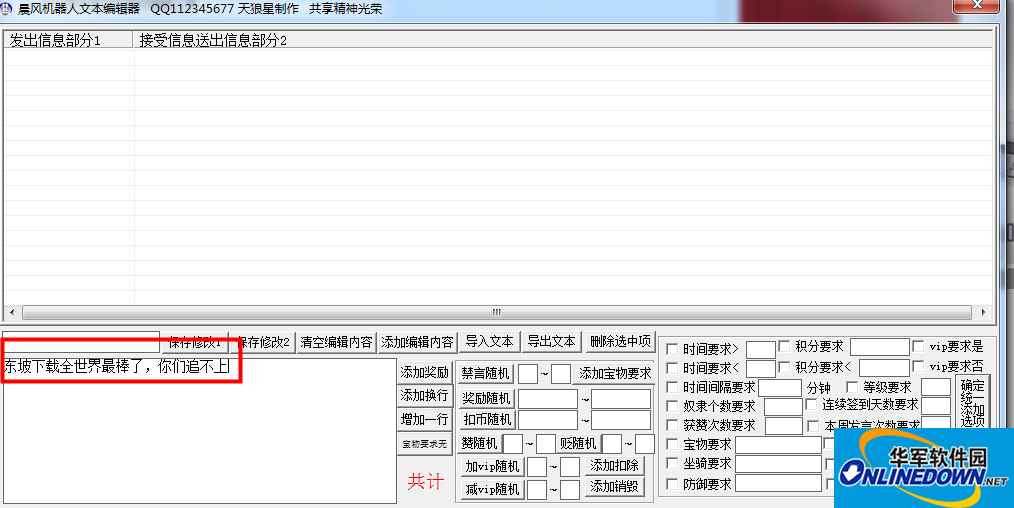Focus the 坐骑要求 text field
The image size is (1014, 508).
pos(779,463)
